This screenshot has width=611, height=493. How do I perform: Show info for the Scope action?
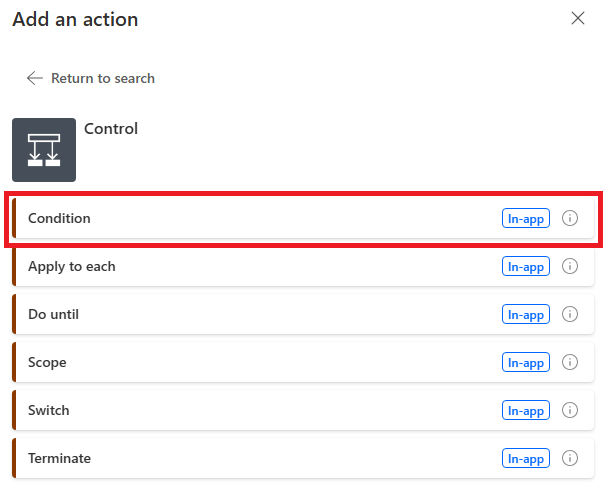(570, 362)
